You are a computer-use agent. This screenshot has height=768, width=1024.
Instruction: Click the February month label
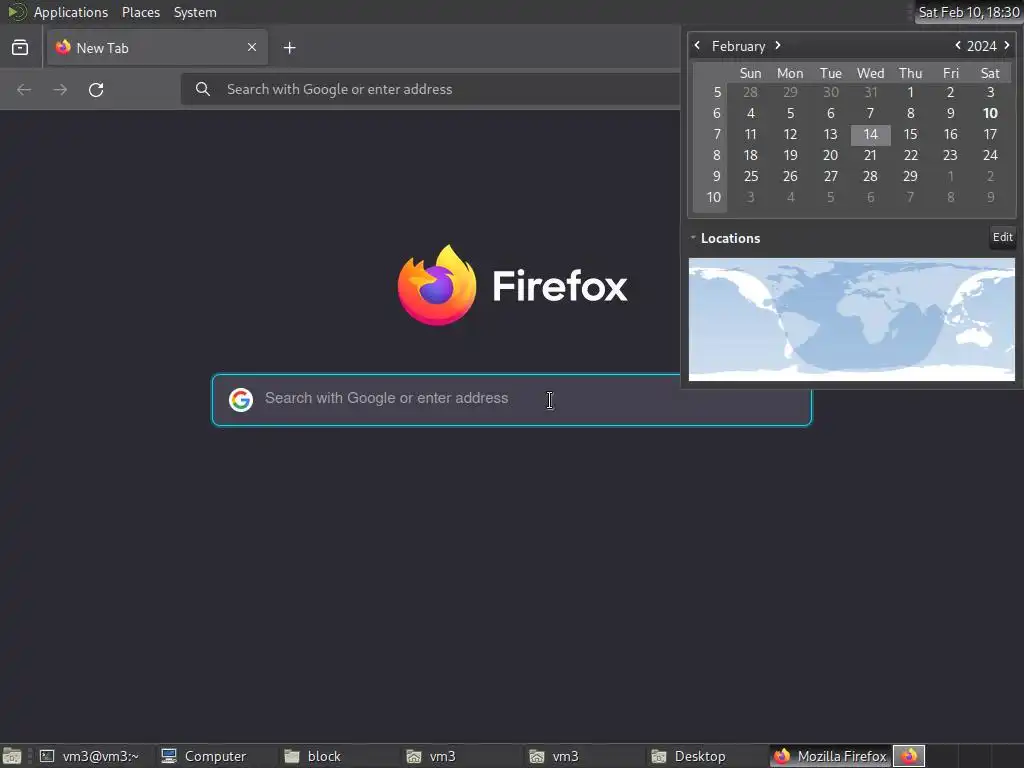pos(738,46)
